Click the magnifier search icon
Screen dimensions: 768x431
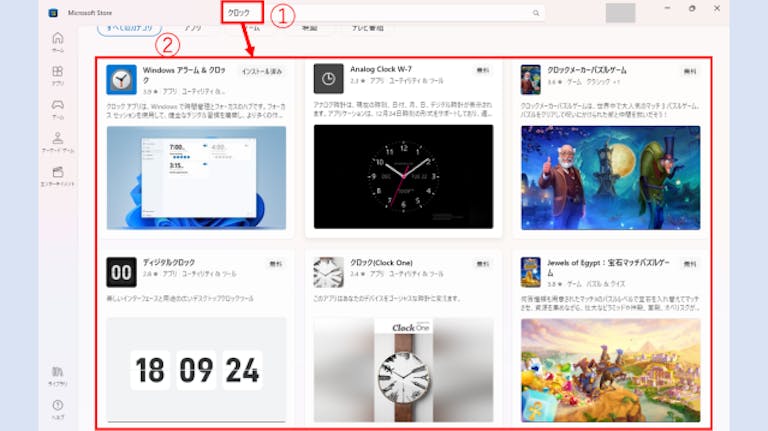[536, 13]
